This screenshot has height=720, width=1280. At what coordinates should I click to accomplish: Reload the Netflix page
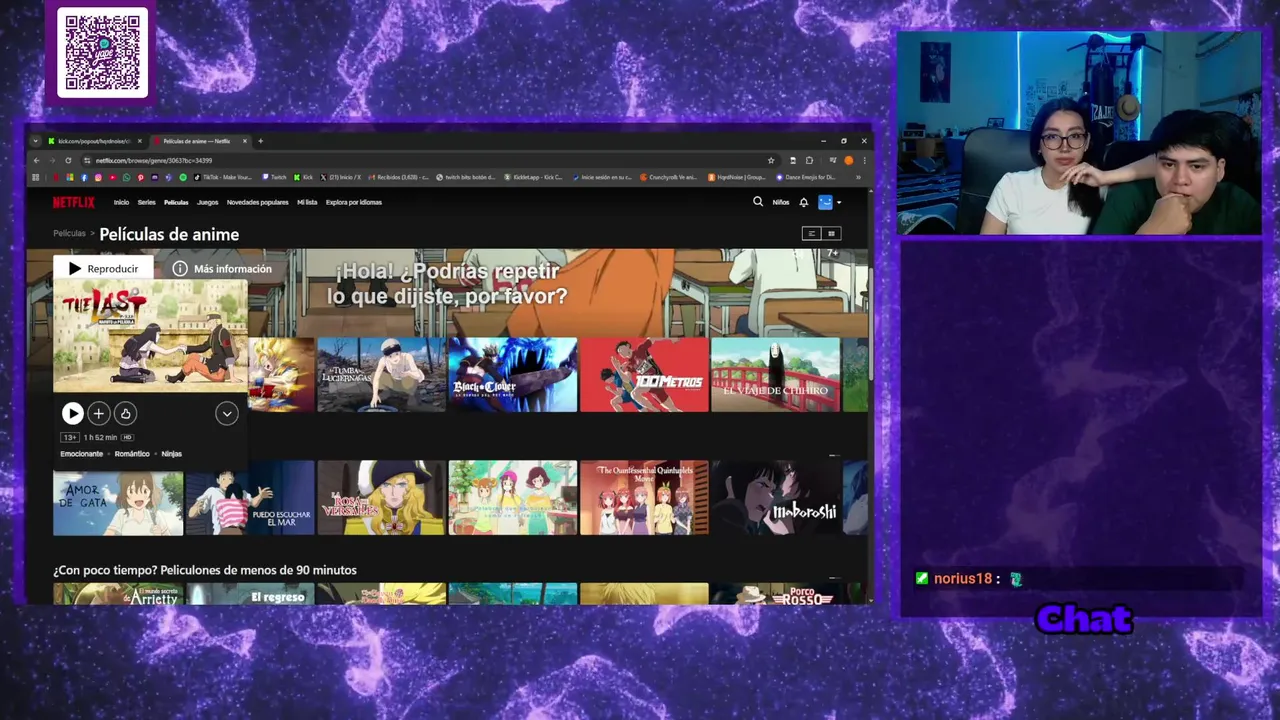pyautogui.click(x=68, y=160)
